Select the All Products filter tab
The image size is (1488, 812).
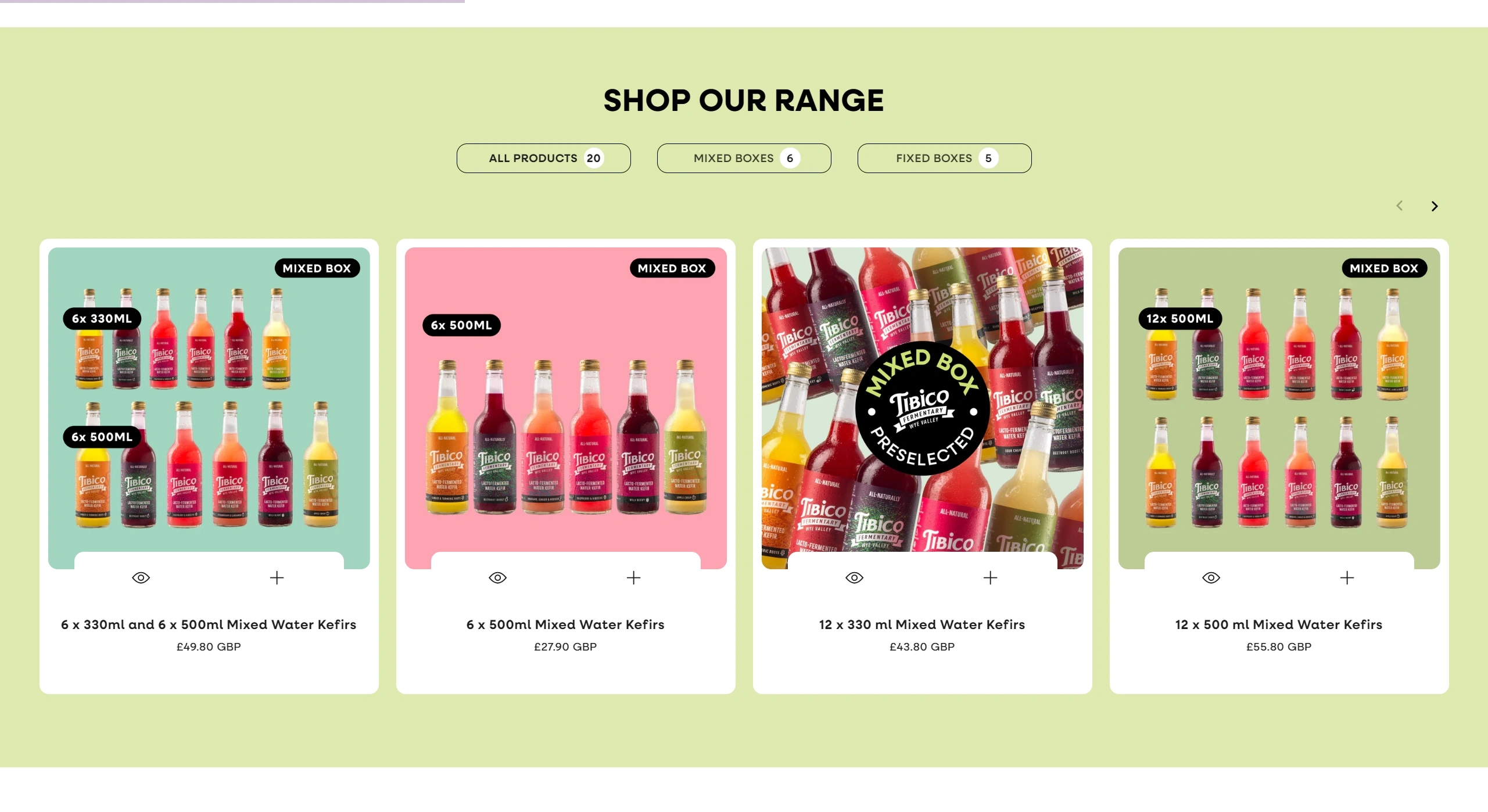tap(544, 158)
